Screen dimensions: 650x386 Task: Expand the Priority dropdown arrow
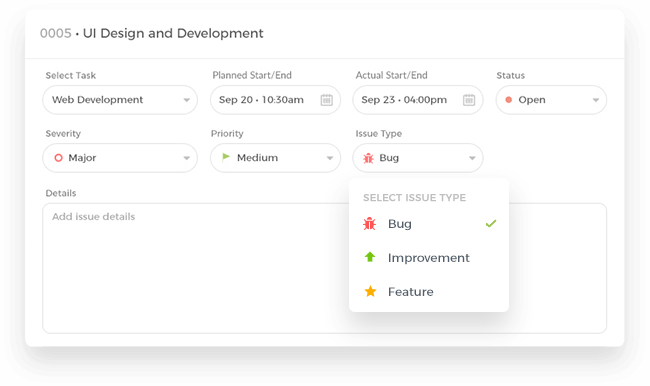(330, 158)
